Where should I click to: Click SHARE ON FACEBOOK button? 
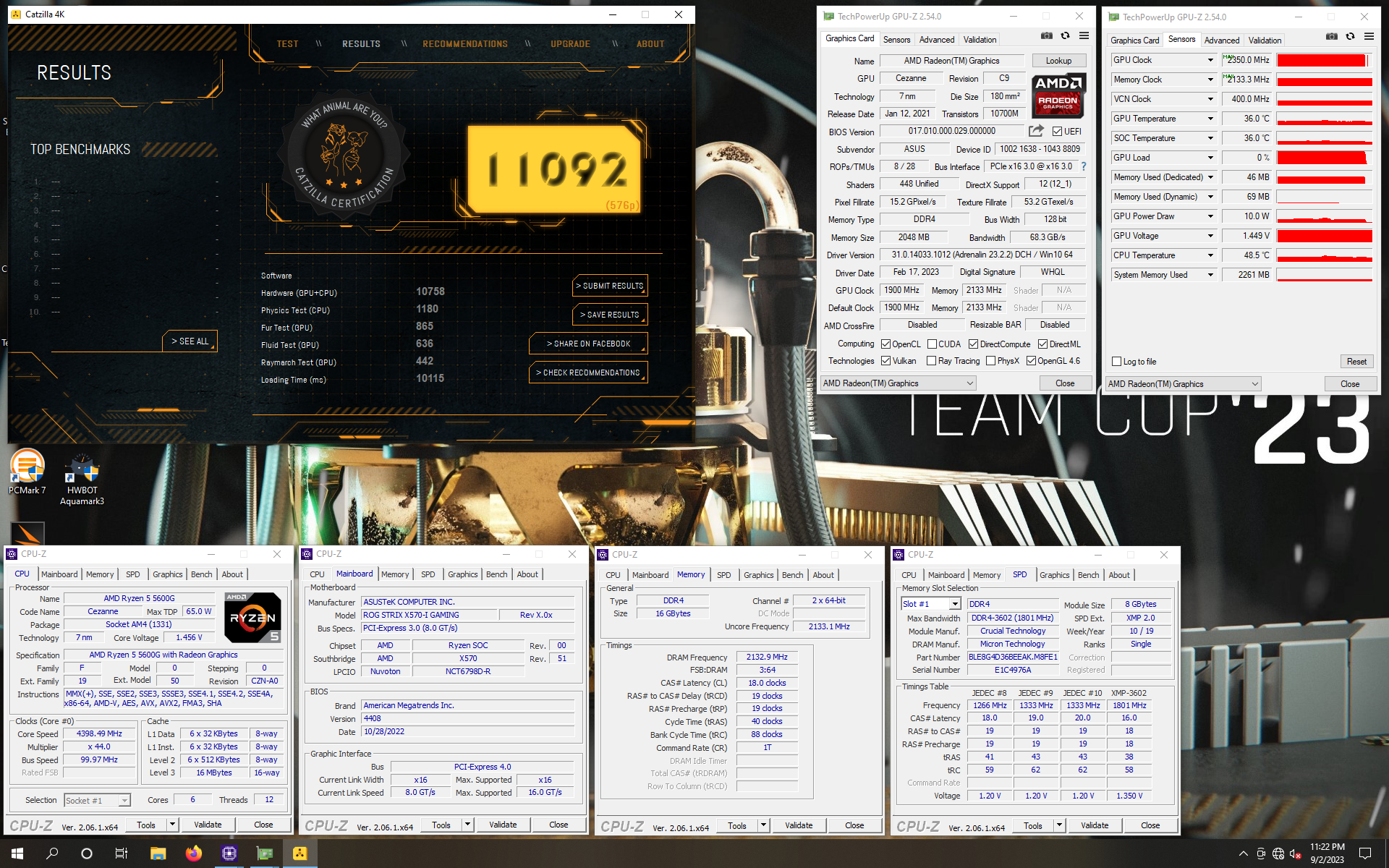pos(588,344)
